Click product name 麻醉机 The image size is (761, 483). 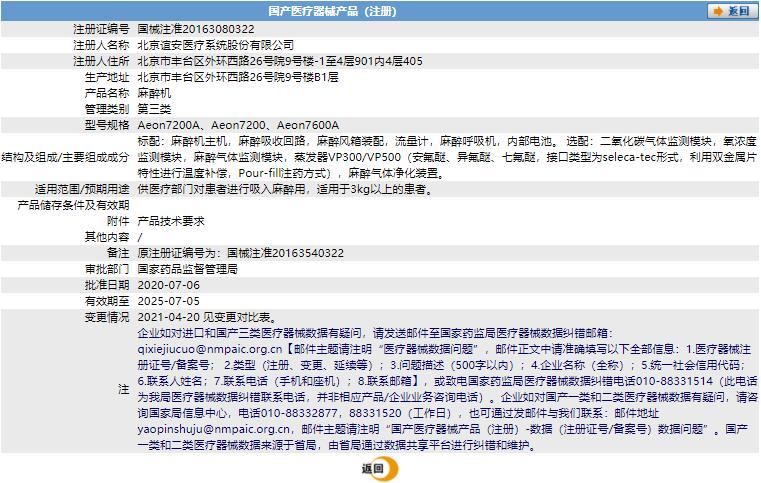pyautogui.click(x=154, y=93)
